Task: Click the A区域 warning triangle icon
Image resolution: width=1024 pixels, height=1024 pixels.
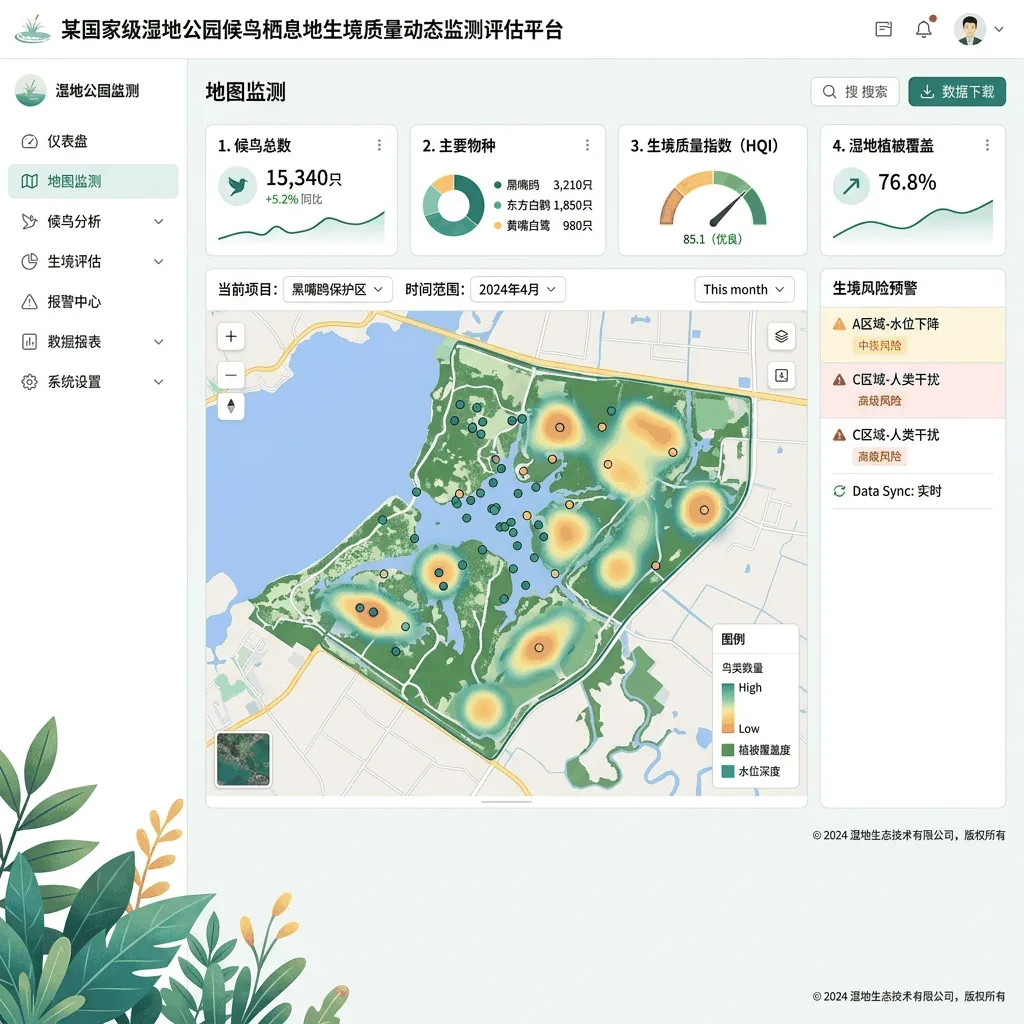Action: tap(839, 324)
